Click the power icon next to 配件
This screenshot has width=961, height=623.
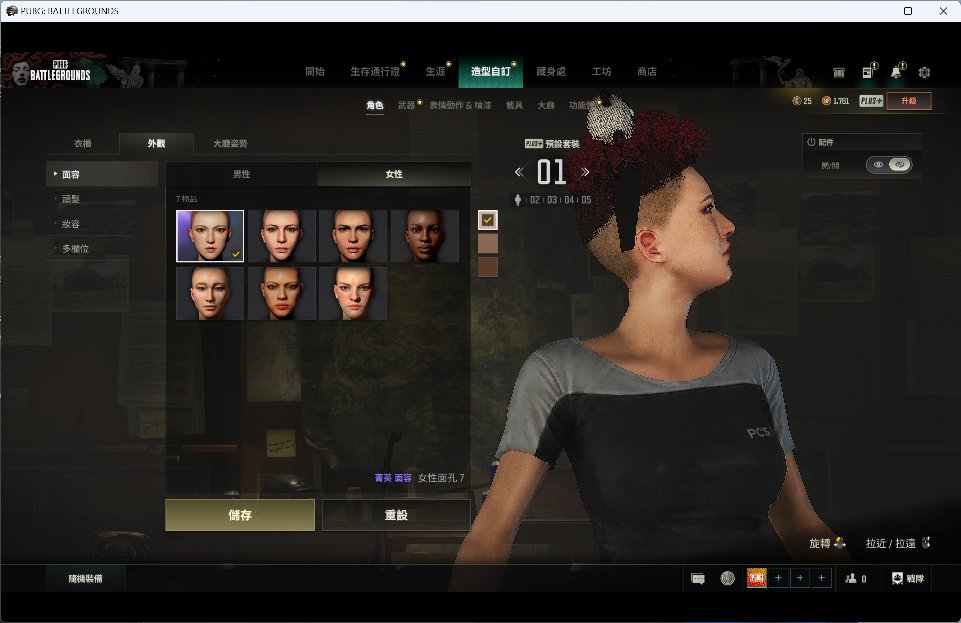[x=811, y=142]
